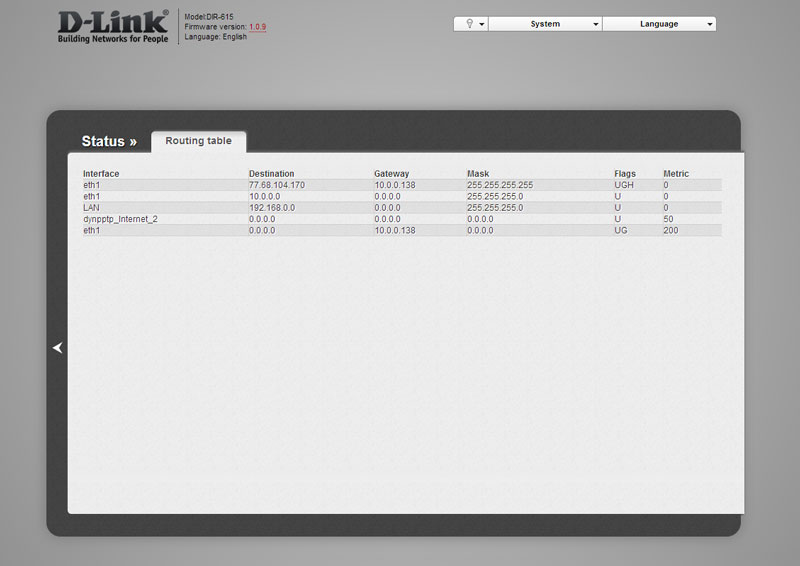Click the Status breadcrumb link

pos(109,141)
